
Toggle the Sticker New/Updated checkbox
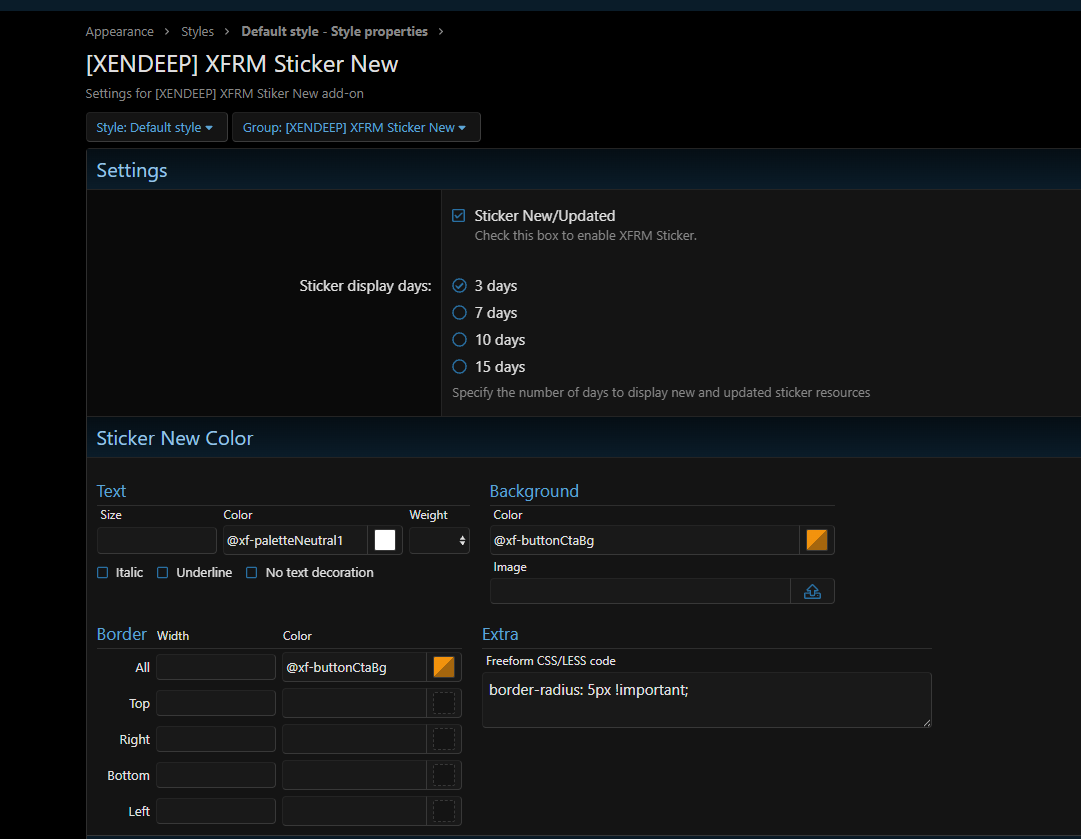point(458,216)
